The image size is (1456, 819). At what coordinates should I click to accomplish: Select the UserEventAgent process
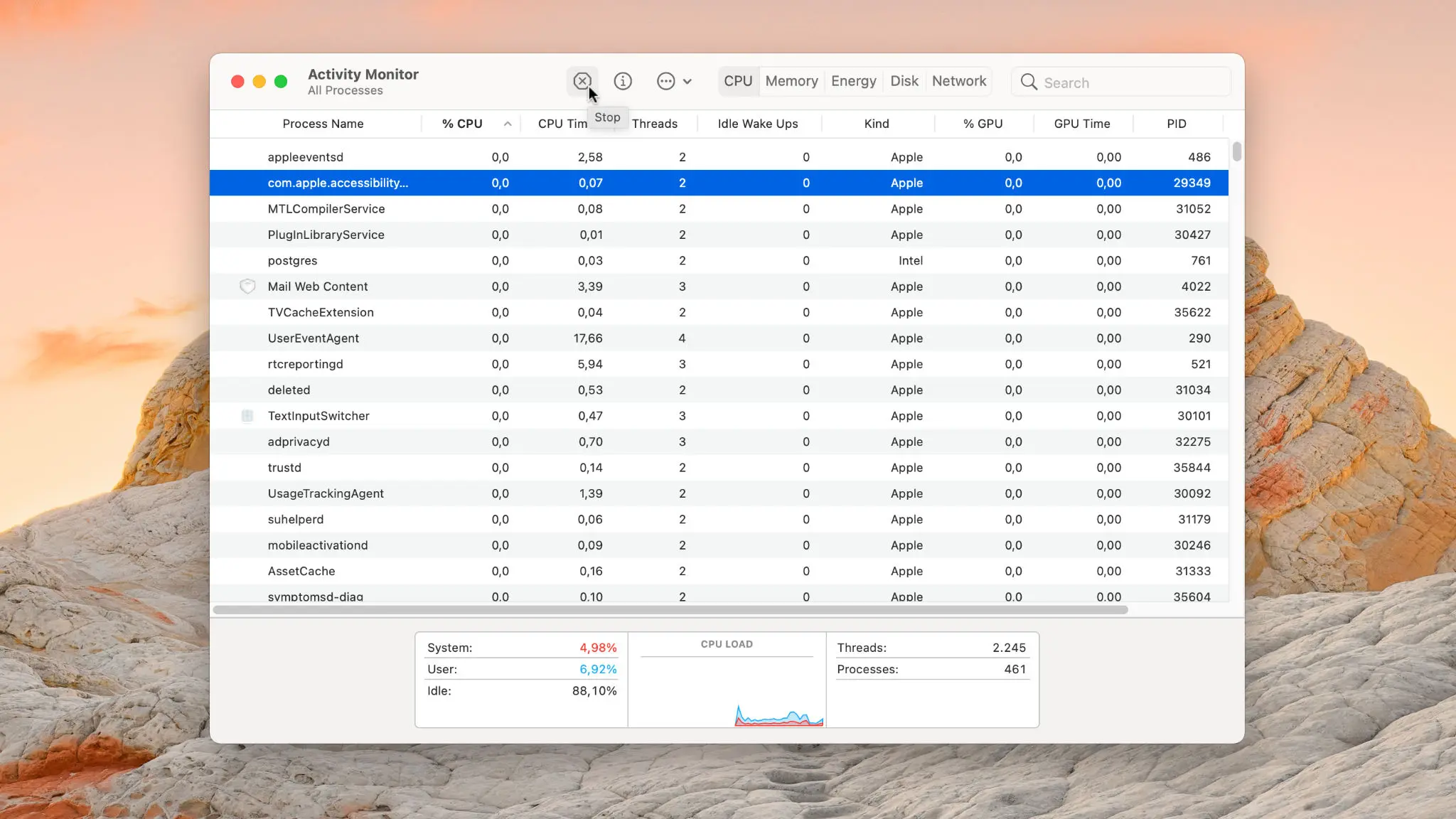[719, 338]
